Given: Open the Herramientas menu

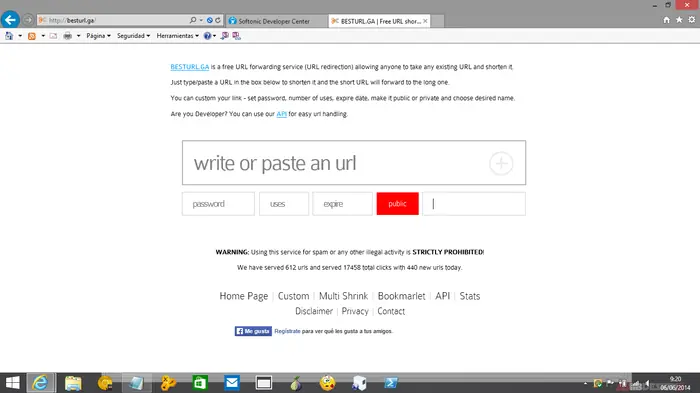Looking at the screenshot, I should pos(177,36).
